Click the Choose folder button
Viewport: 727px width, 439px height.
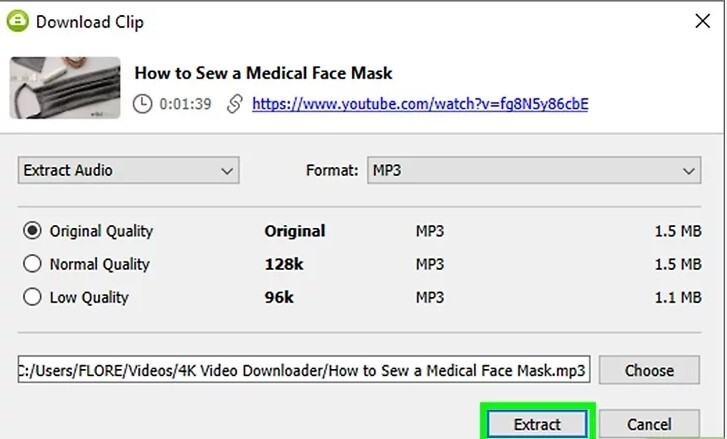649,370
